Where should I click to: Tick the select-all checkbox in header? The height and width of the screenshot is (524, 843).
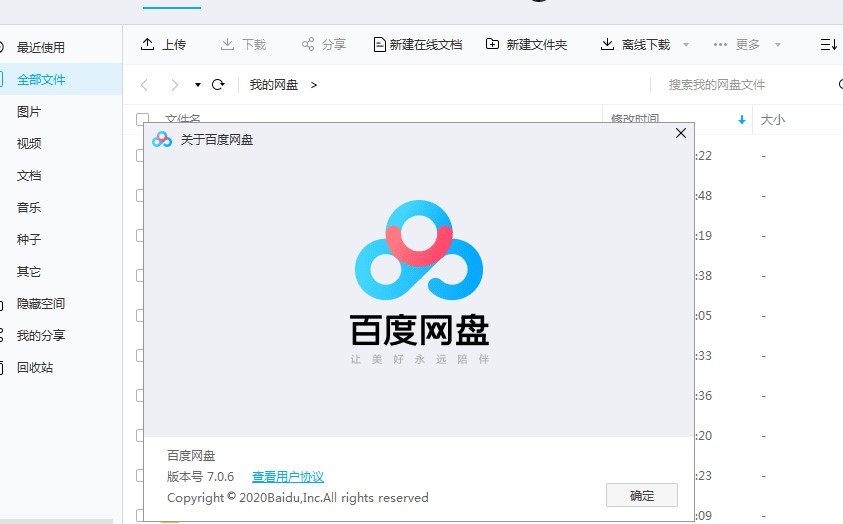click(x=142, y=119)
